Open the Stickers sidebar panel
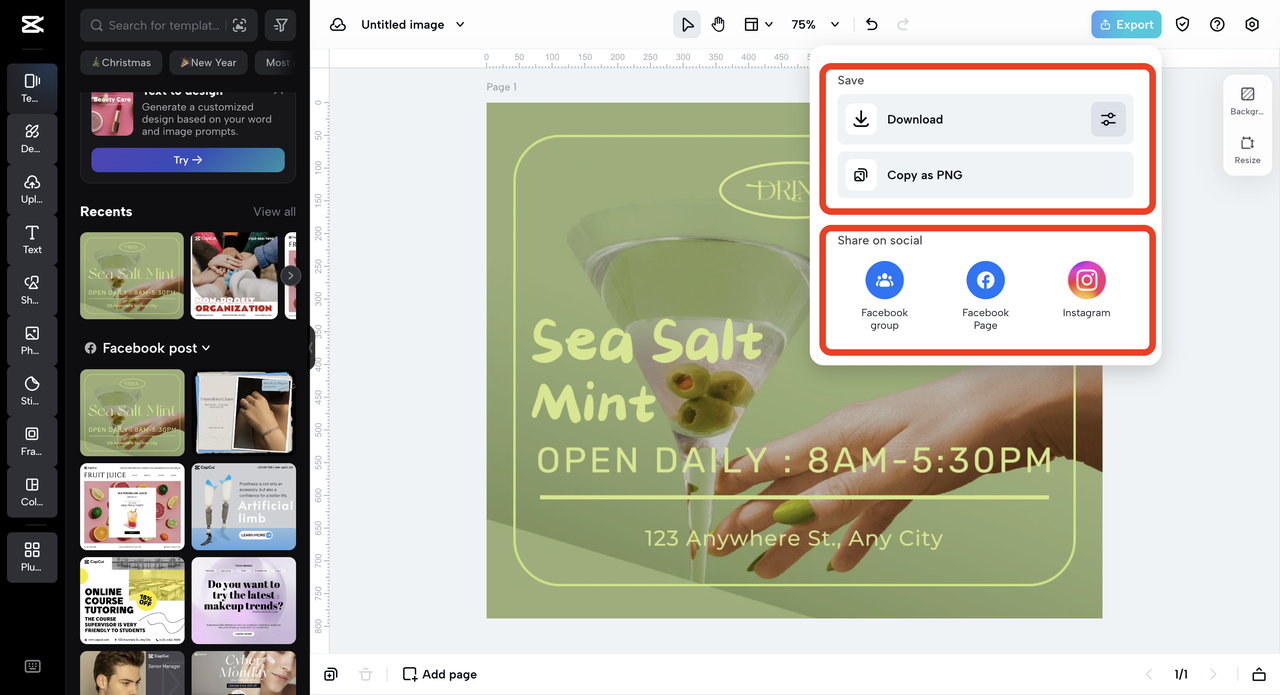This screenshot has height=695, width=1280. pyautogui.click(x=32, y=390)
